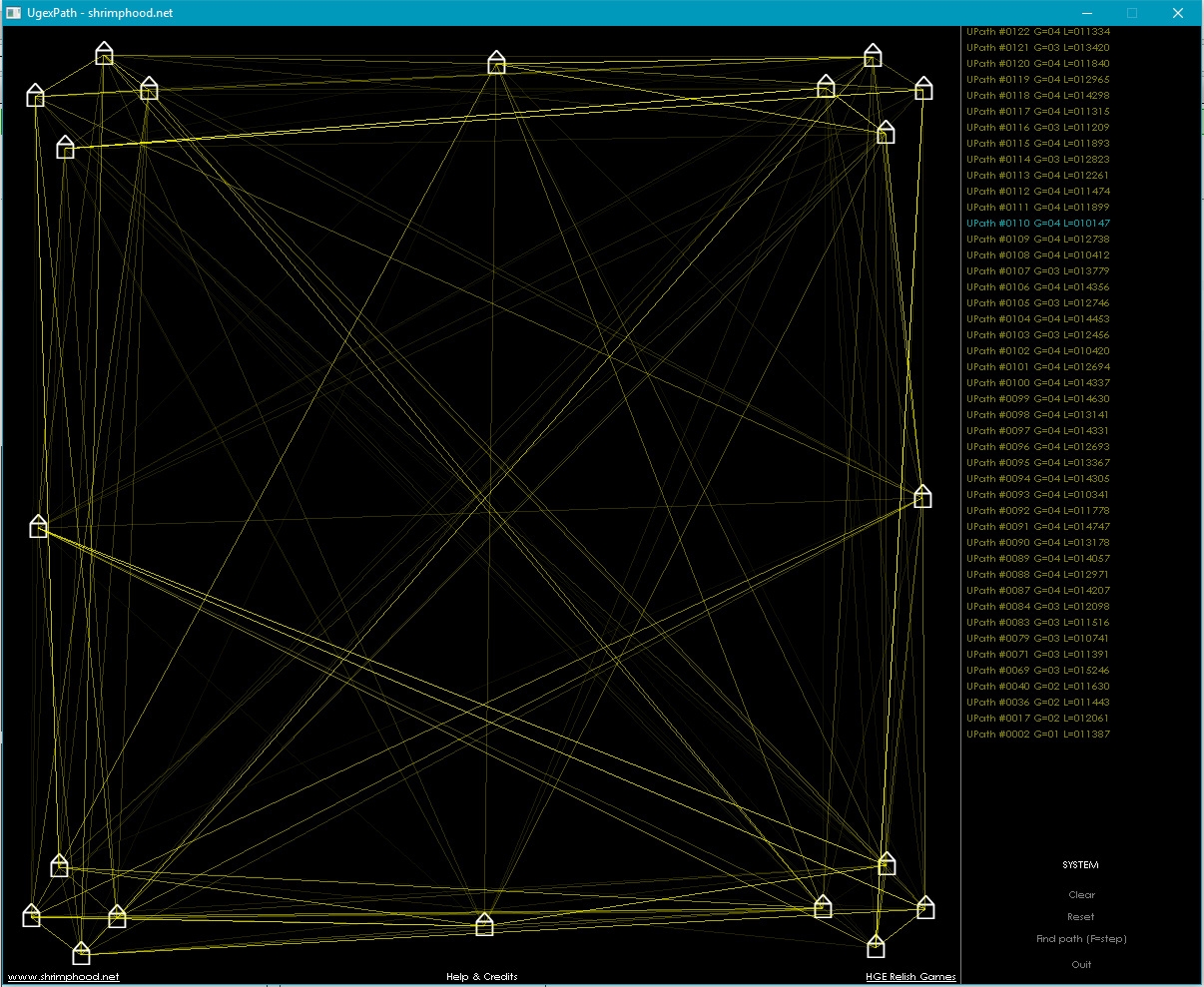Screen dimensions: 1204x987
Task: Select highlighted UPath #0110 G=04 L=010147
Action: (x=1038, y=224)
